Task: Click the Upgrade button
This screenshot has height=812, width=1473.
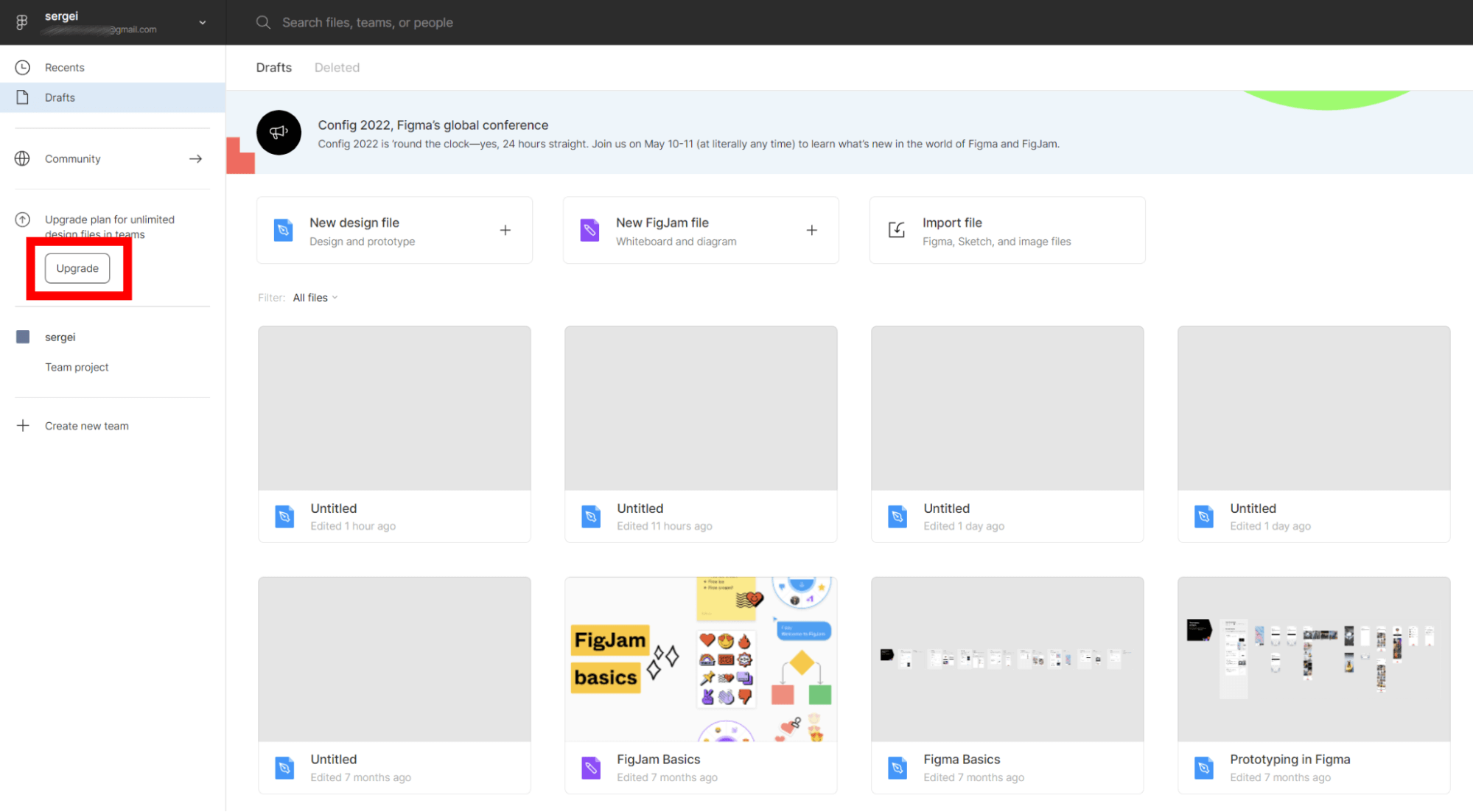Action: pyautogui.click(x=77, y=268)
